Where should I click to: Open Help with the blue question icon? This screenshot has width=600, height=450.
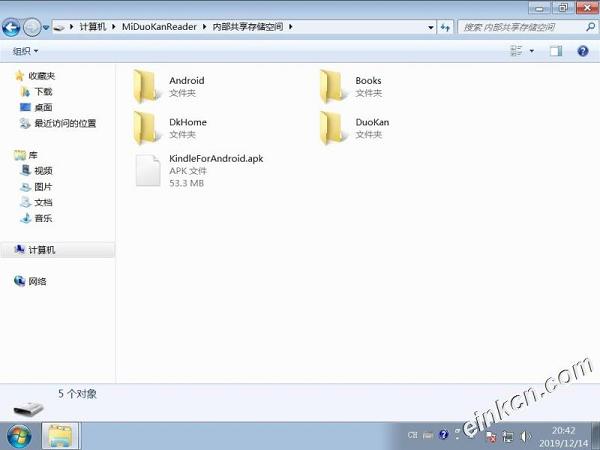pos(583,51)
